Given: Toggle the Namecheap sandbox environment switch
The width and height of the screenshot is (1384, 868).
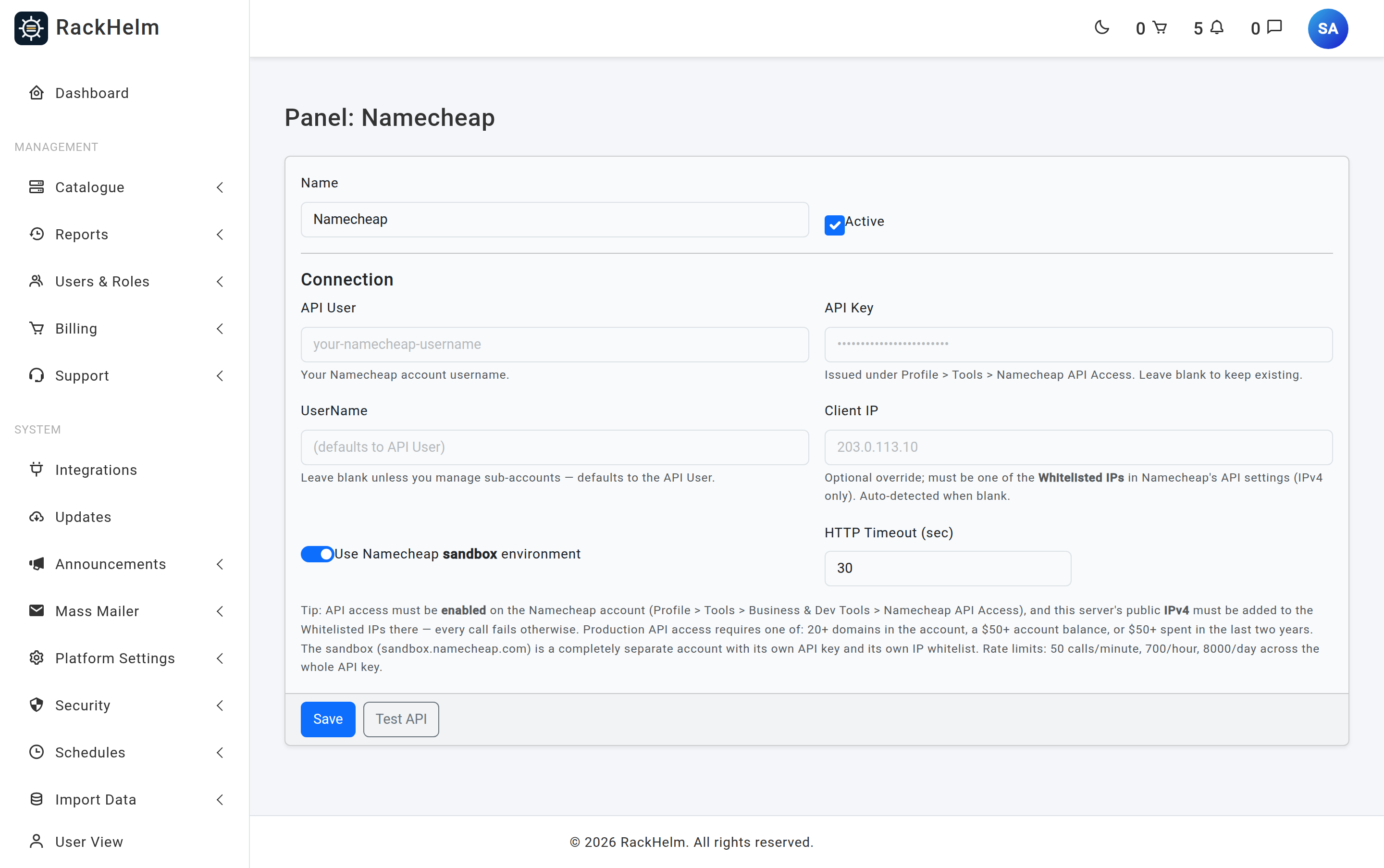Looking at the screenshot, I should coord(318,554).
